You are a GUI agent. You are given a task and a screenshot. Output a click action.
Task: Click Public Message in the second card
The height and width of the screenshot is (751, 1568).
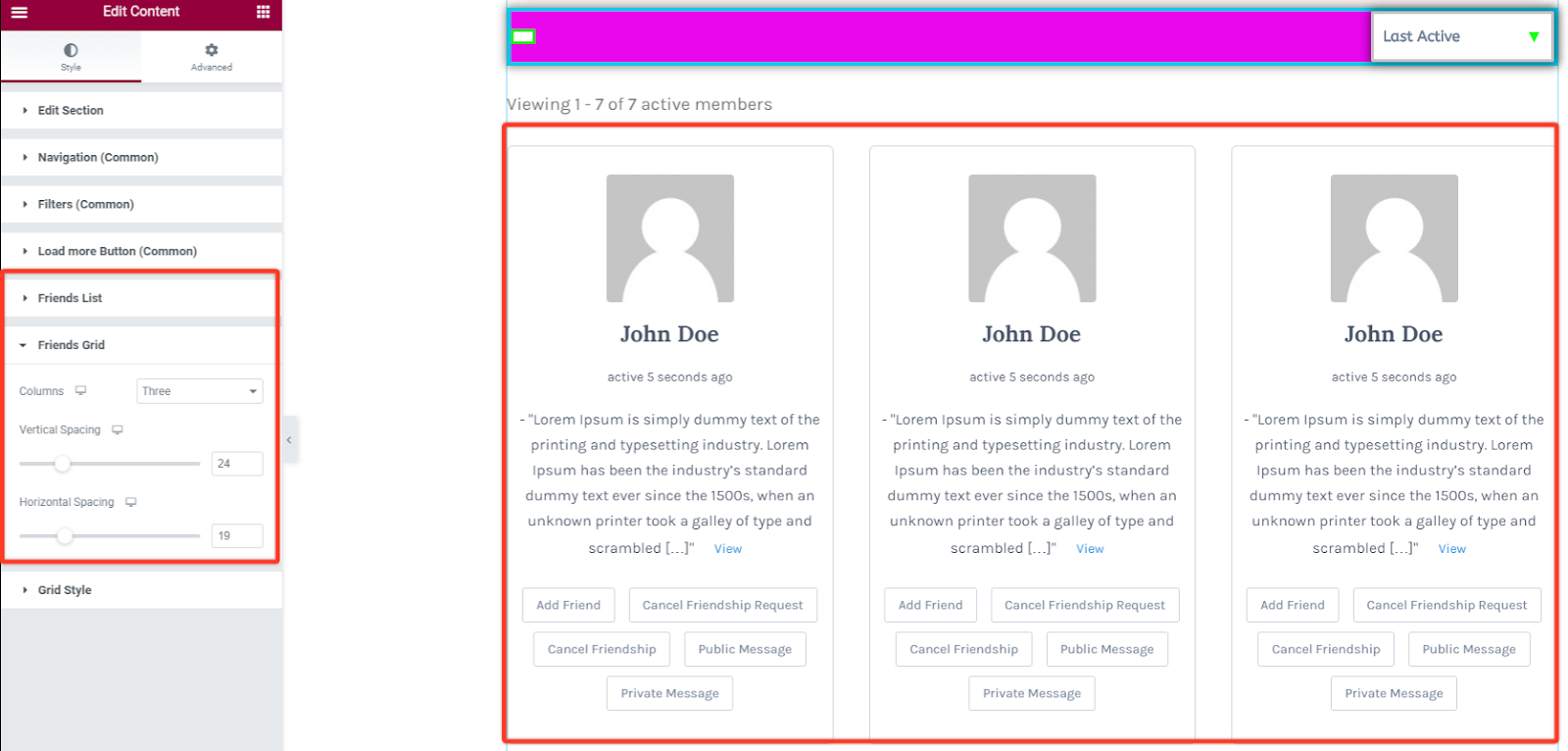pyautogui.click(x=1107, y=649)
